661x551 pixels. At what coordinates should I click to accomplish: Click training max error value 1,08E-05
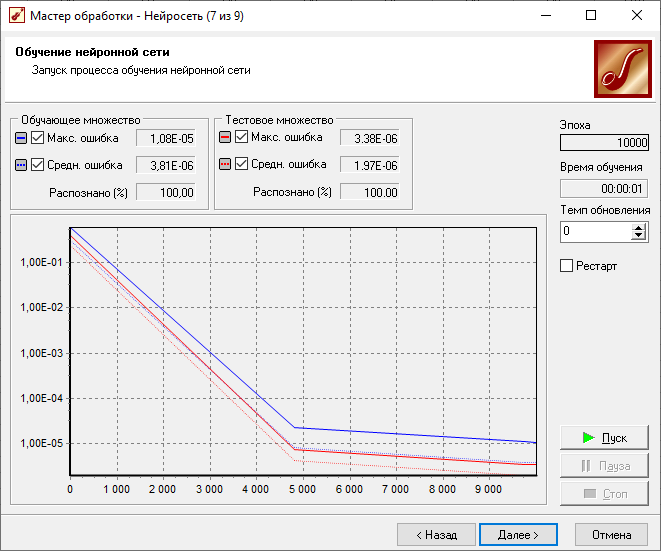point(166,138)
